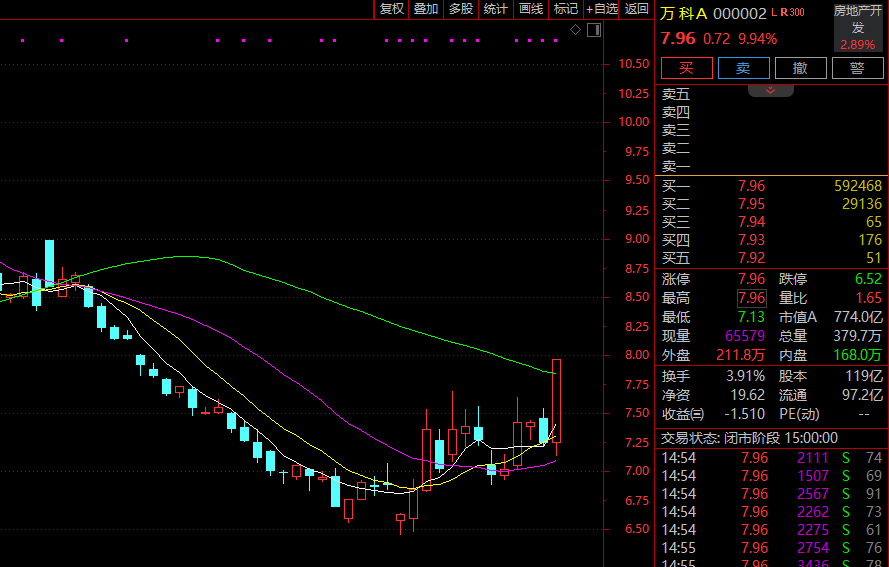The width and height of the screenshot is (889, 567).
Task: Select the 叠加 overlay option
Action: coord(426,9)
